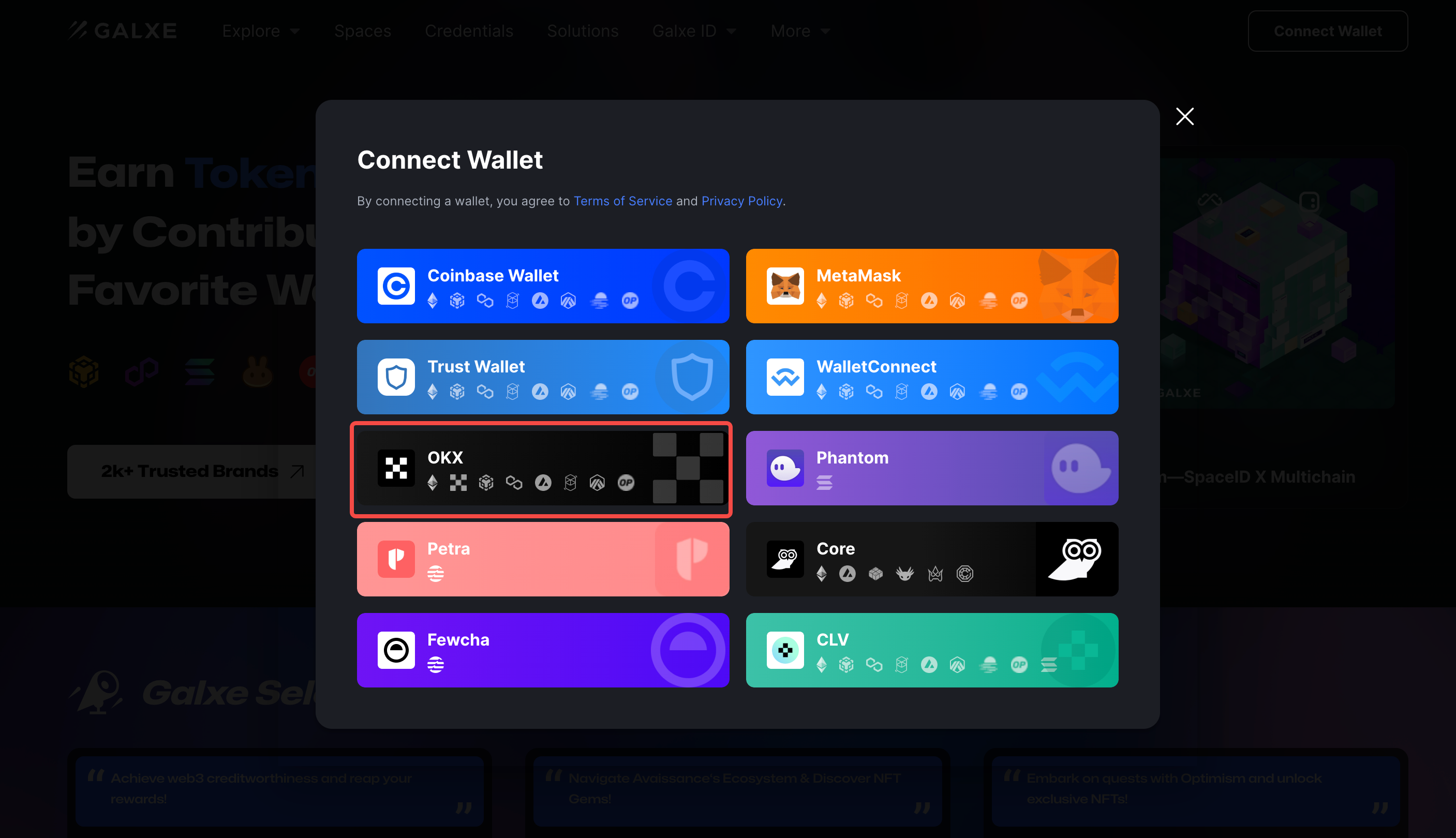Open the Explore dropdown menu
This screenshot has height=838, width=1456.
(259, 30)
